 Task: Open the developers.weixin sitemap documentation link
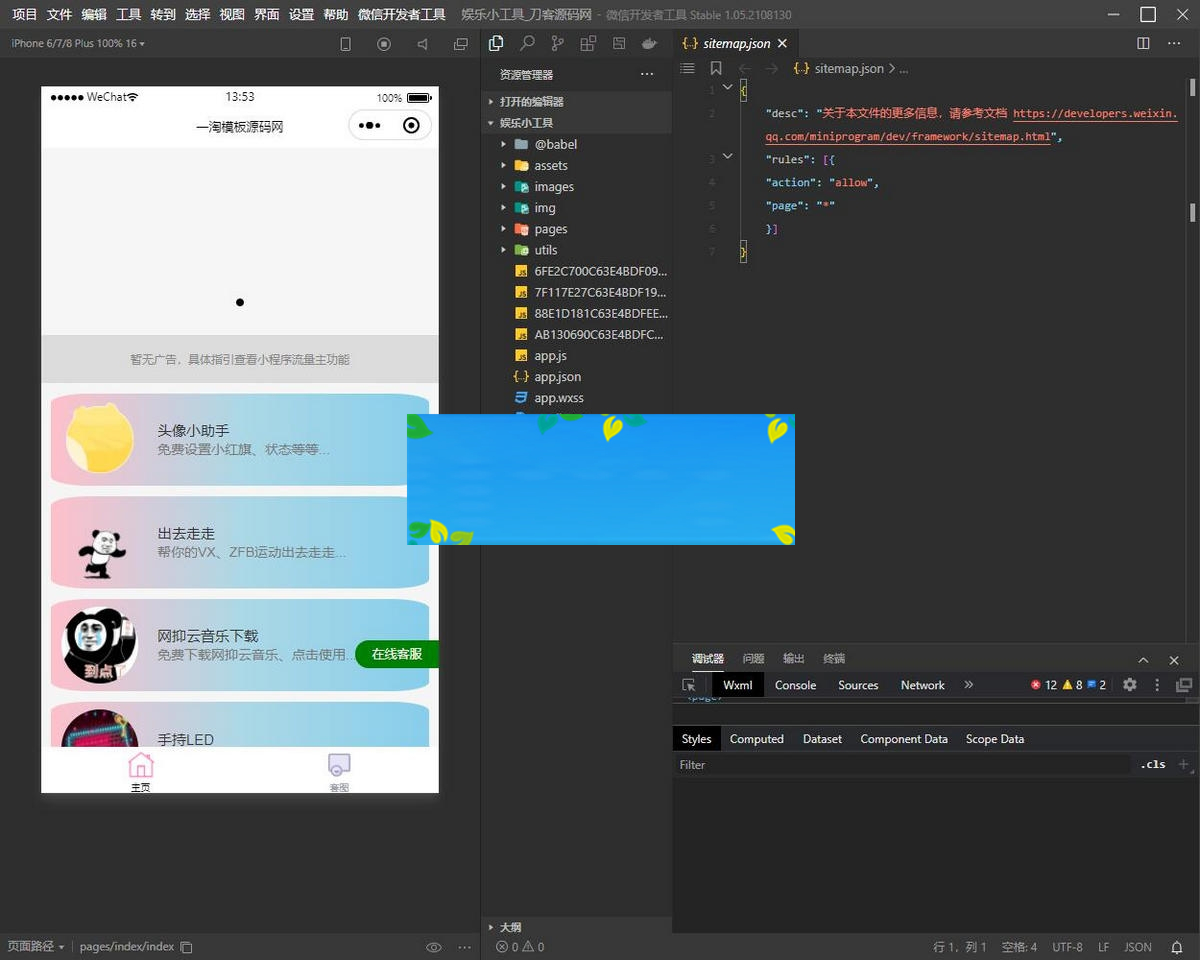coord(1095,114)
